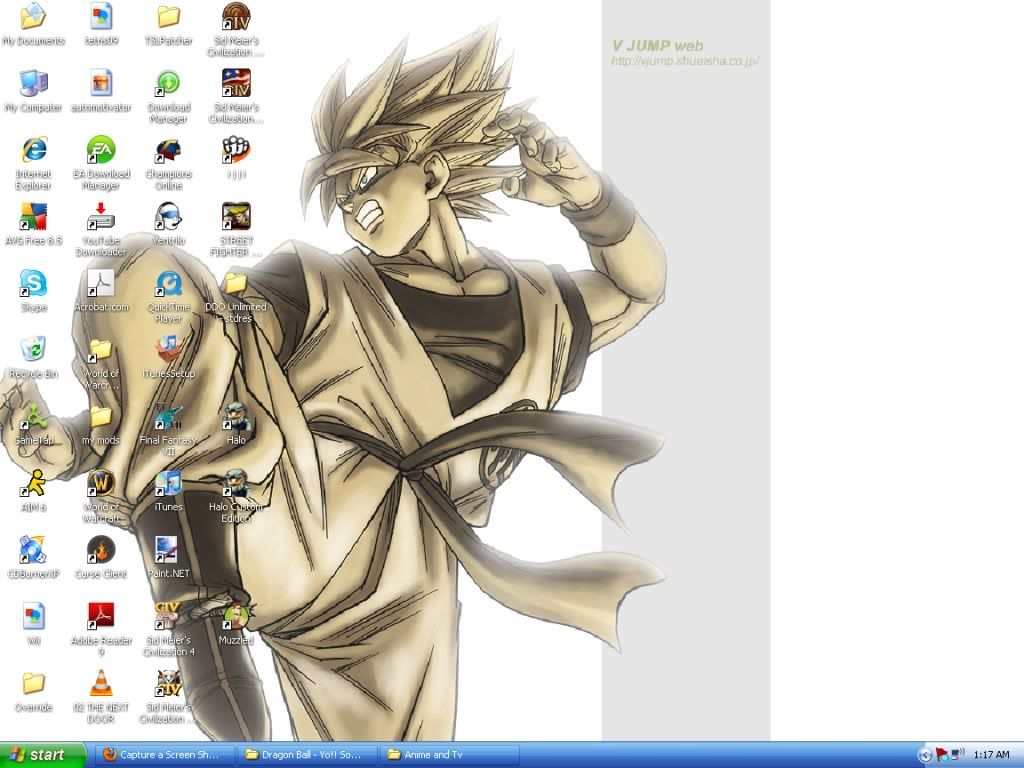1024x768 pixels.
Task: Select the Champions Online shortcut
Action: click(168, 150)
